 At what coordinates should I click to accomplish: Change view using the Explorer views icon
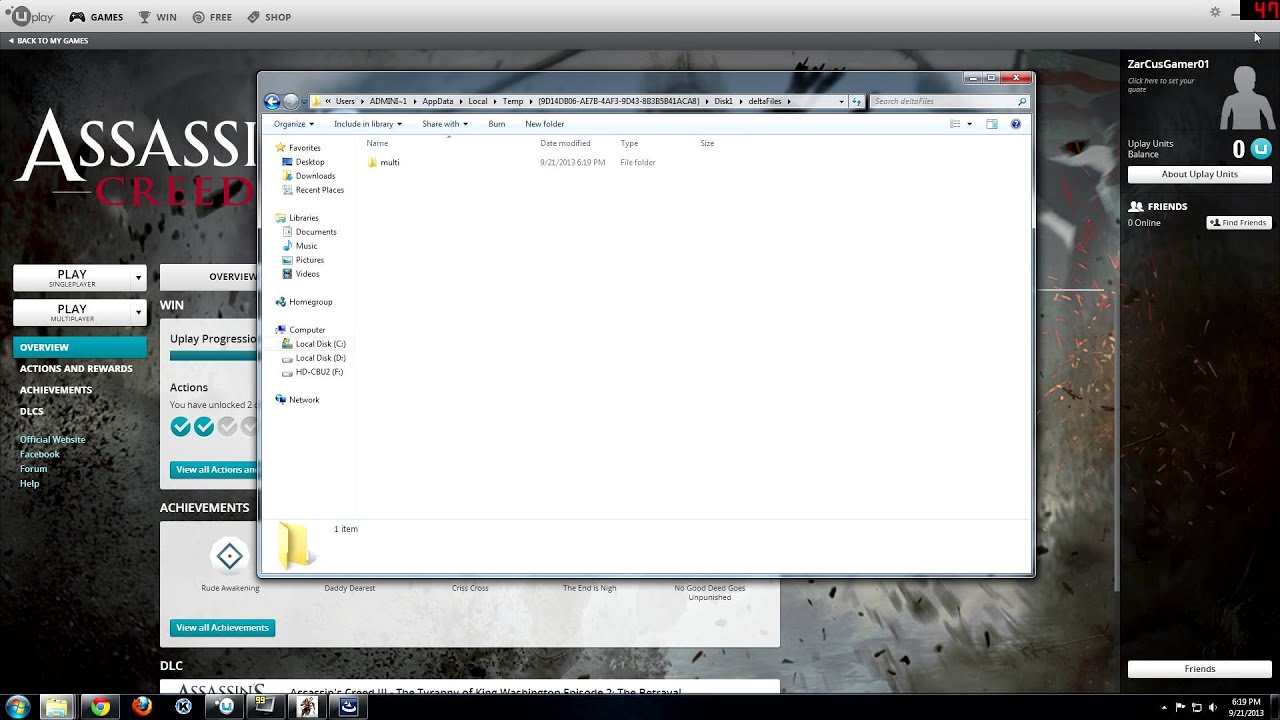955,124
